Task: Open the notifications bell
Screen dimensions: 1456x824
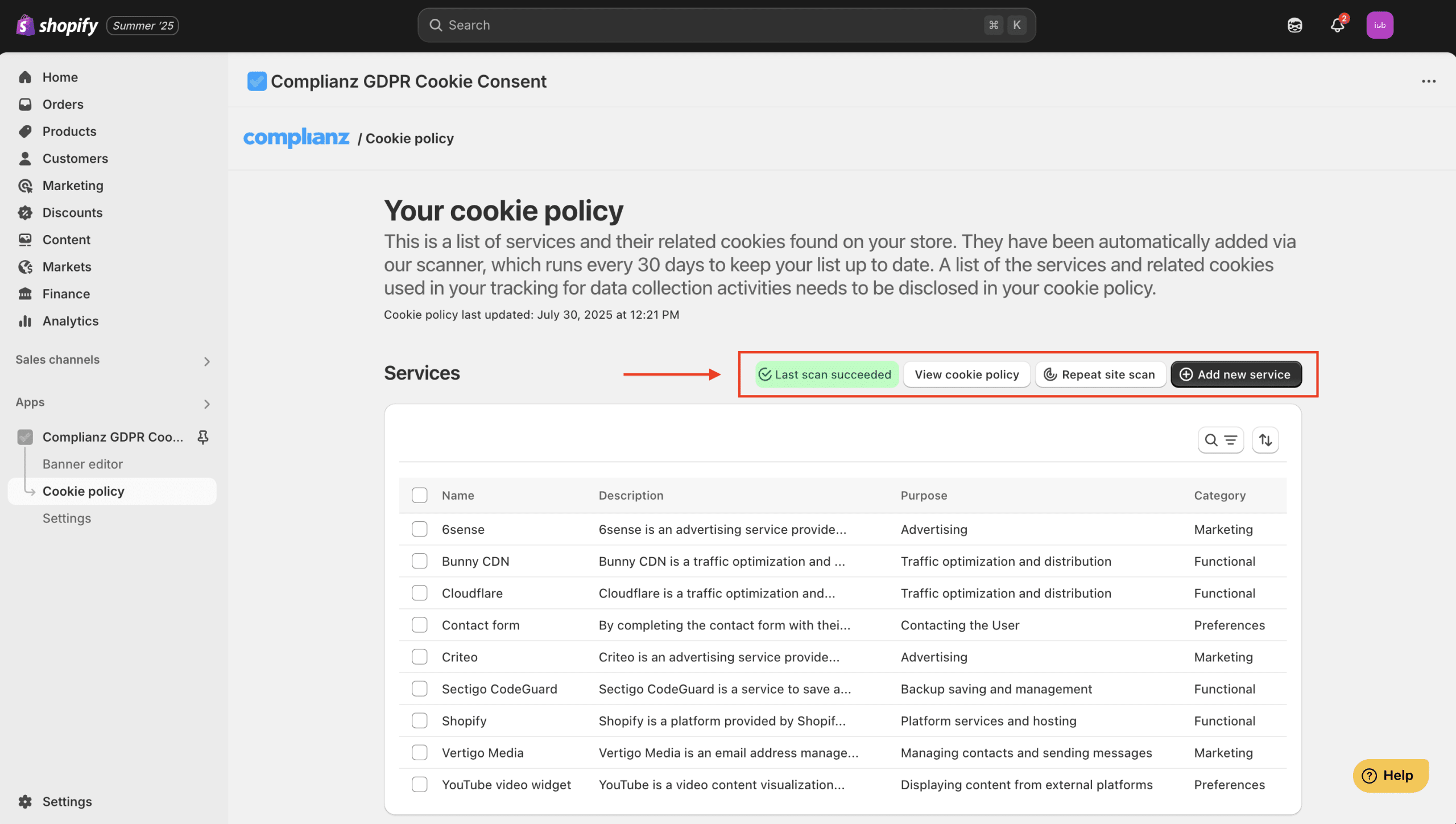Action: pos(1338,26)
